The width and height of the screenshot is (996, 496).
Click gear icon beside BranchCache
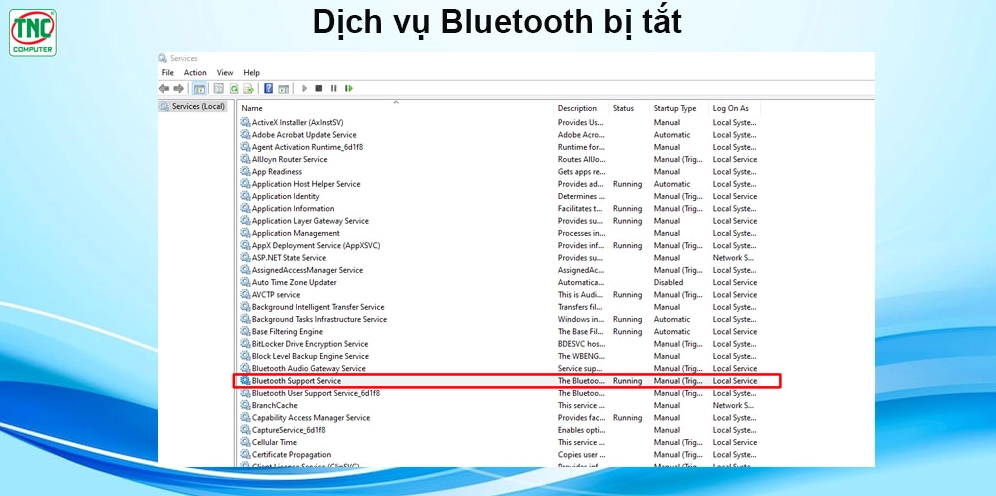point(245,405)
